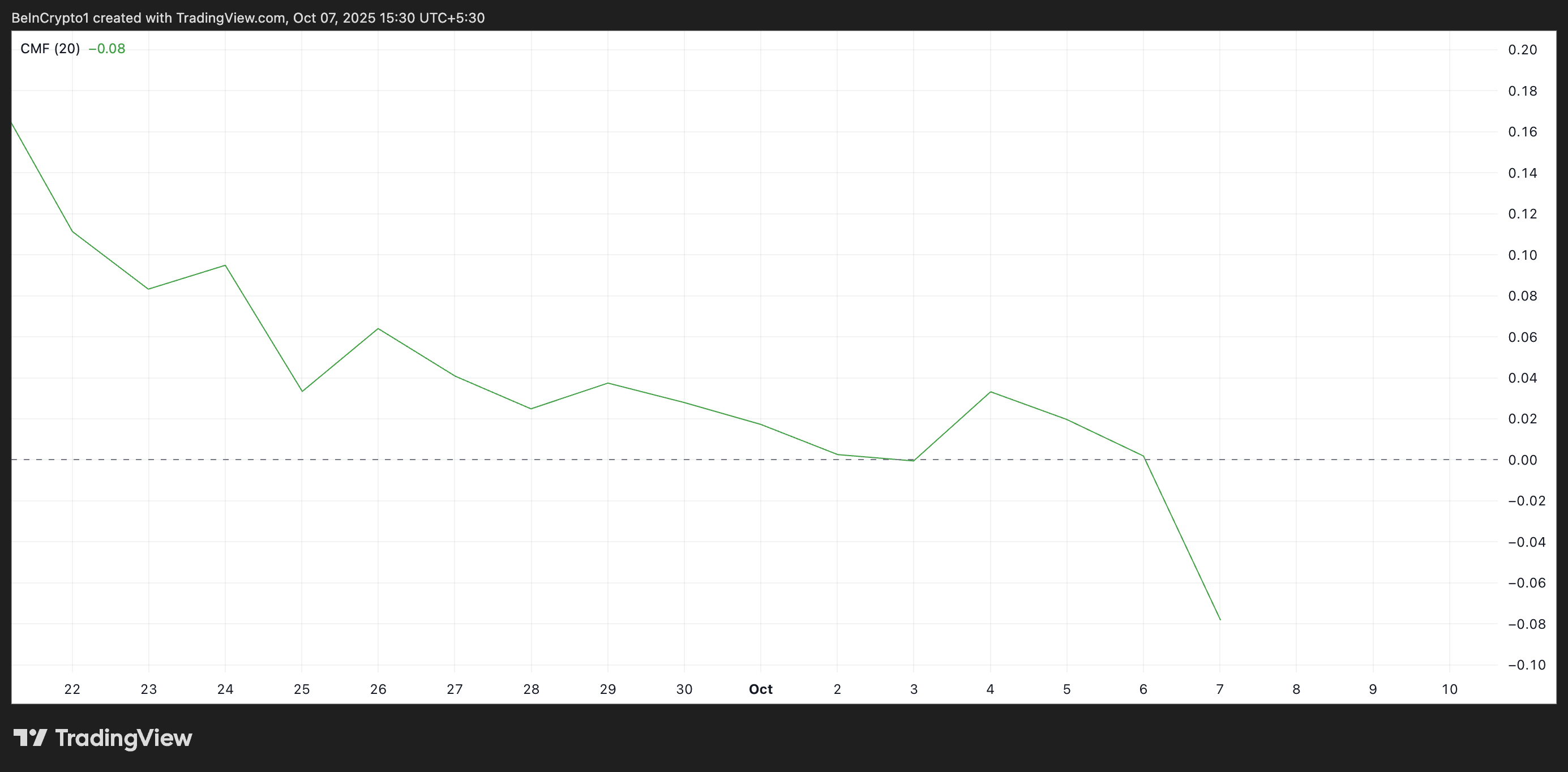Image resolution: width=1568 pixels, height=772 pixels.
Task: Click the TradingView logo icon
Action: (30, 738)
